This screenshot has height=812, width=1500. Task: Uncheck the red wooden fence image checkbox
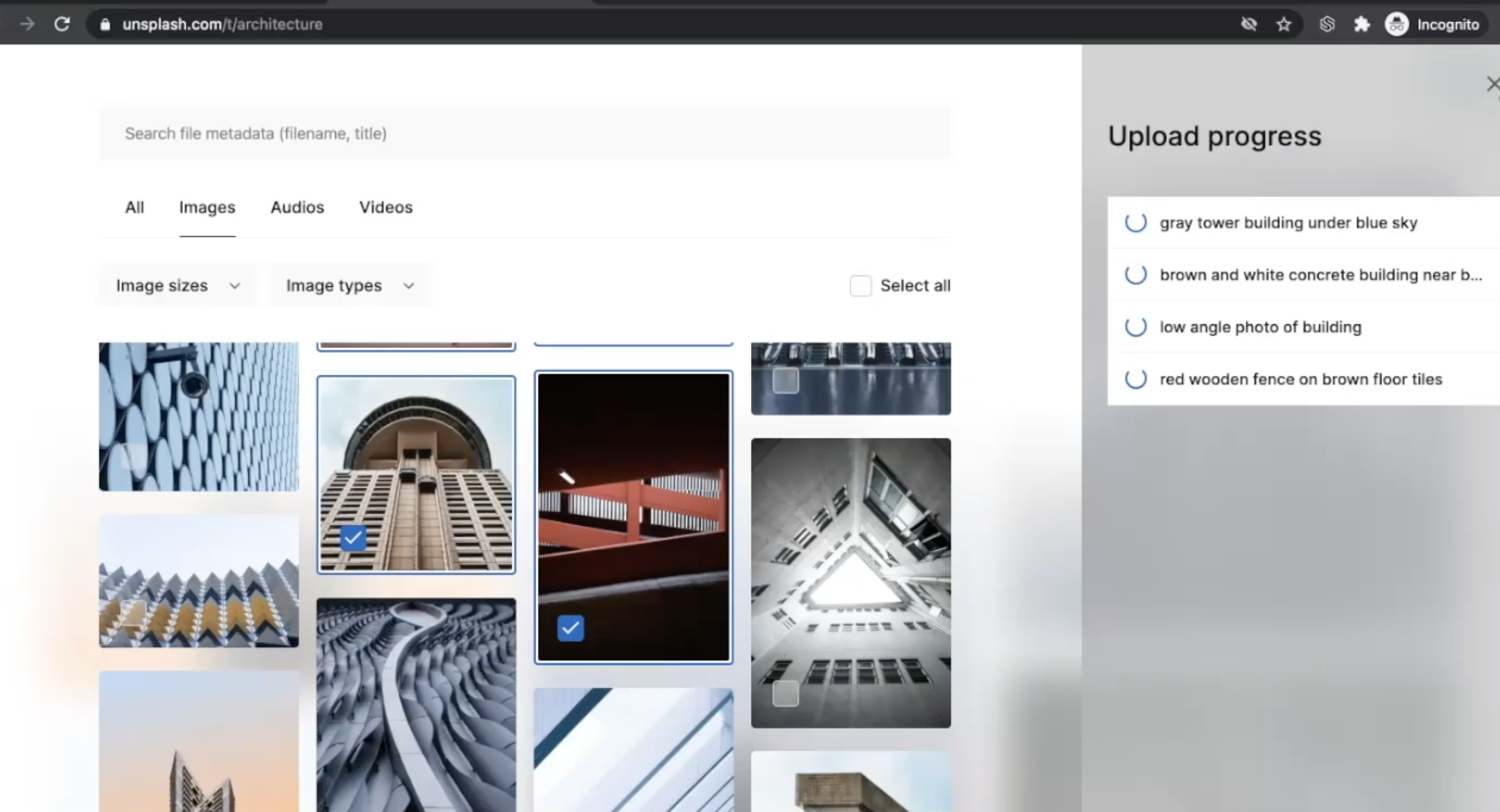pos(571,628)
